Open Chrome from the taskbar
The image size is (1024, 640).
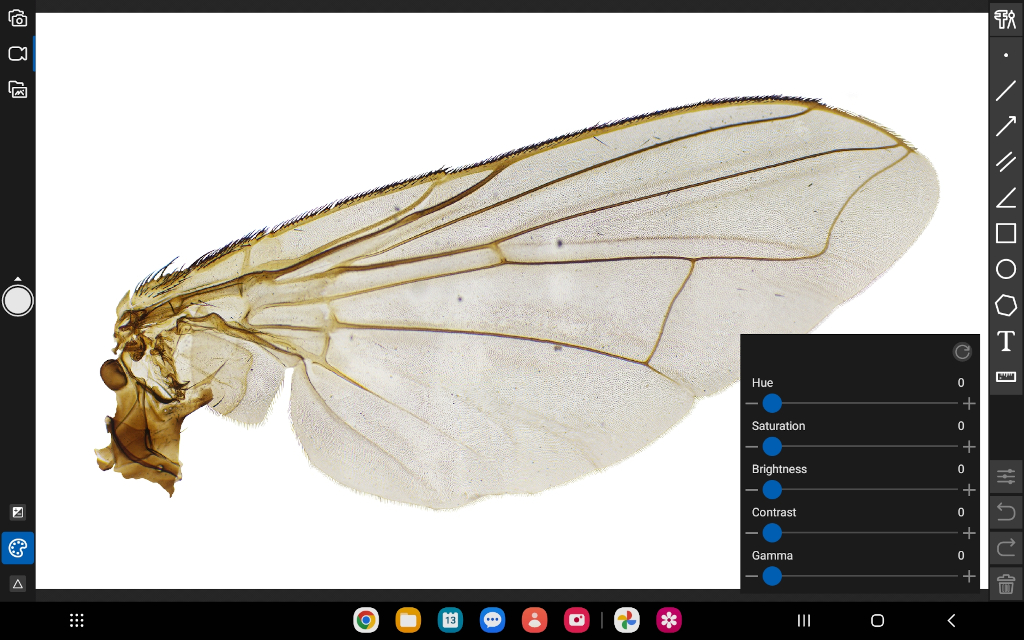(366, 620)
